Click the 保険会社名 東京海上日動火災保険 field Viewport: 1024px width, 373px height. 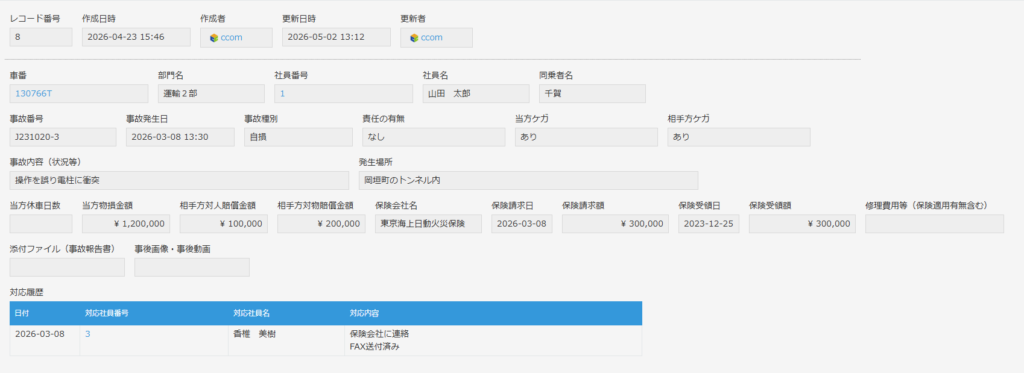pos(428,224)
